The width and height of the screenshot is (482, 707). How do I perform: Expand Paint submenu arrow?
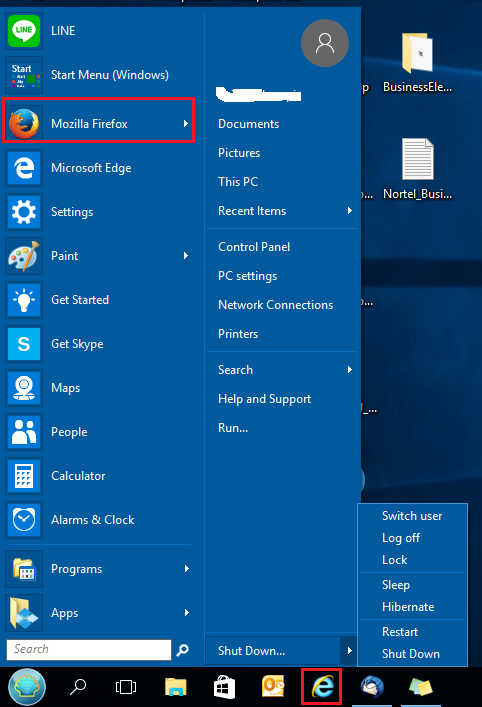click(186, 256)
